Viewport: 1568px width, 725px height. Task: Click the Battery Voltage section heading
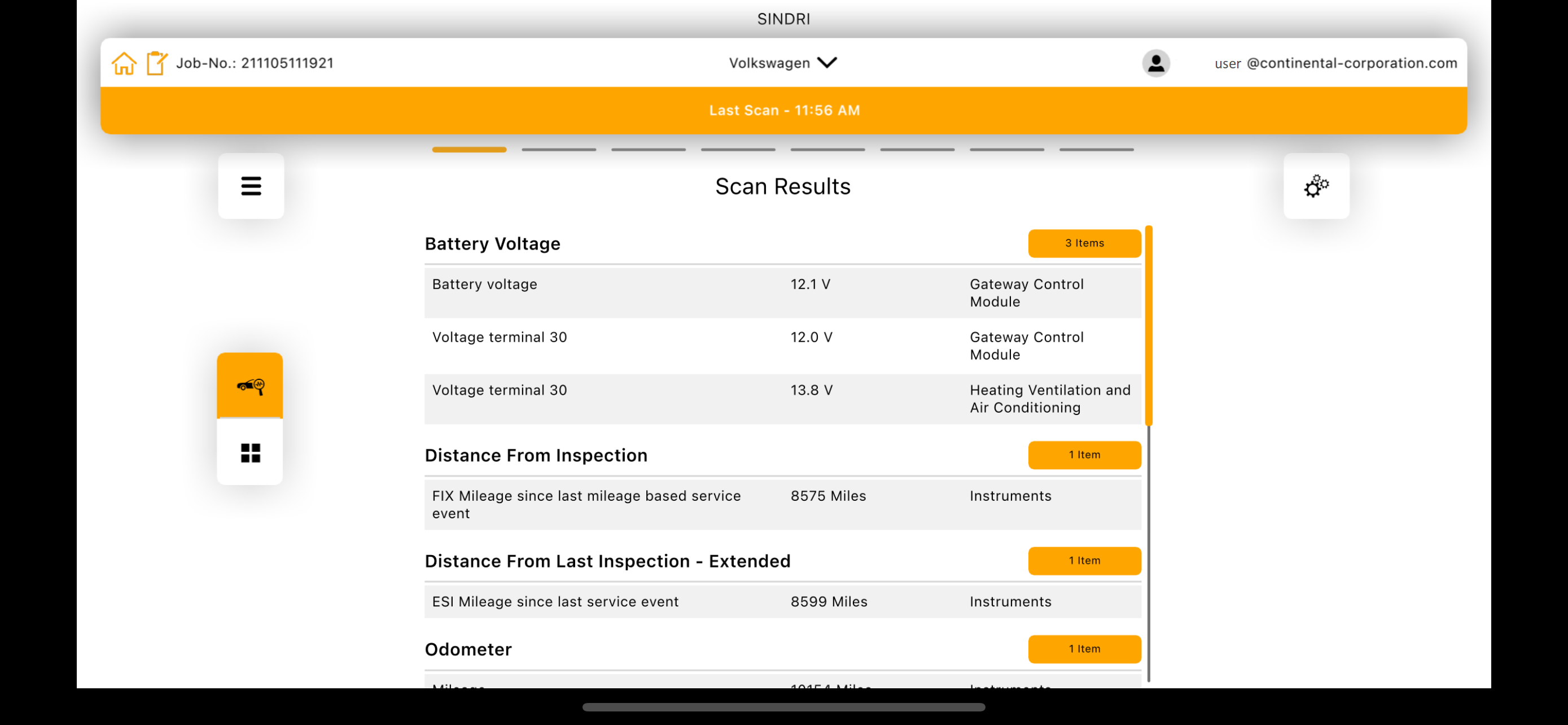pos(492,244)
